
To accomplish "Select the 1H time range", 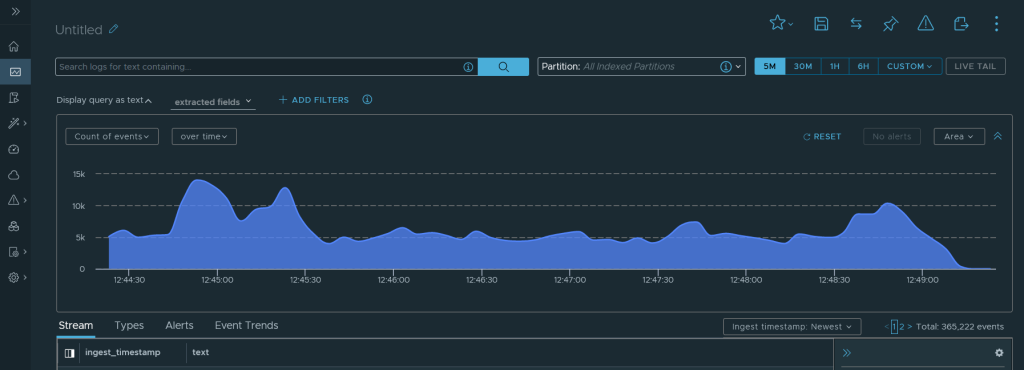I will click(x=835, y=67).
